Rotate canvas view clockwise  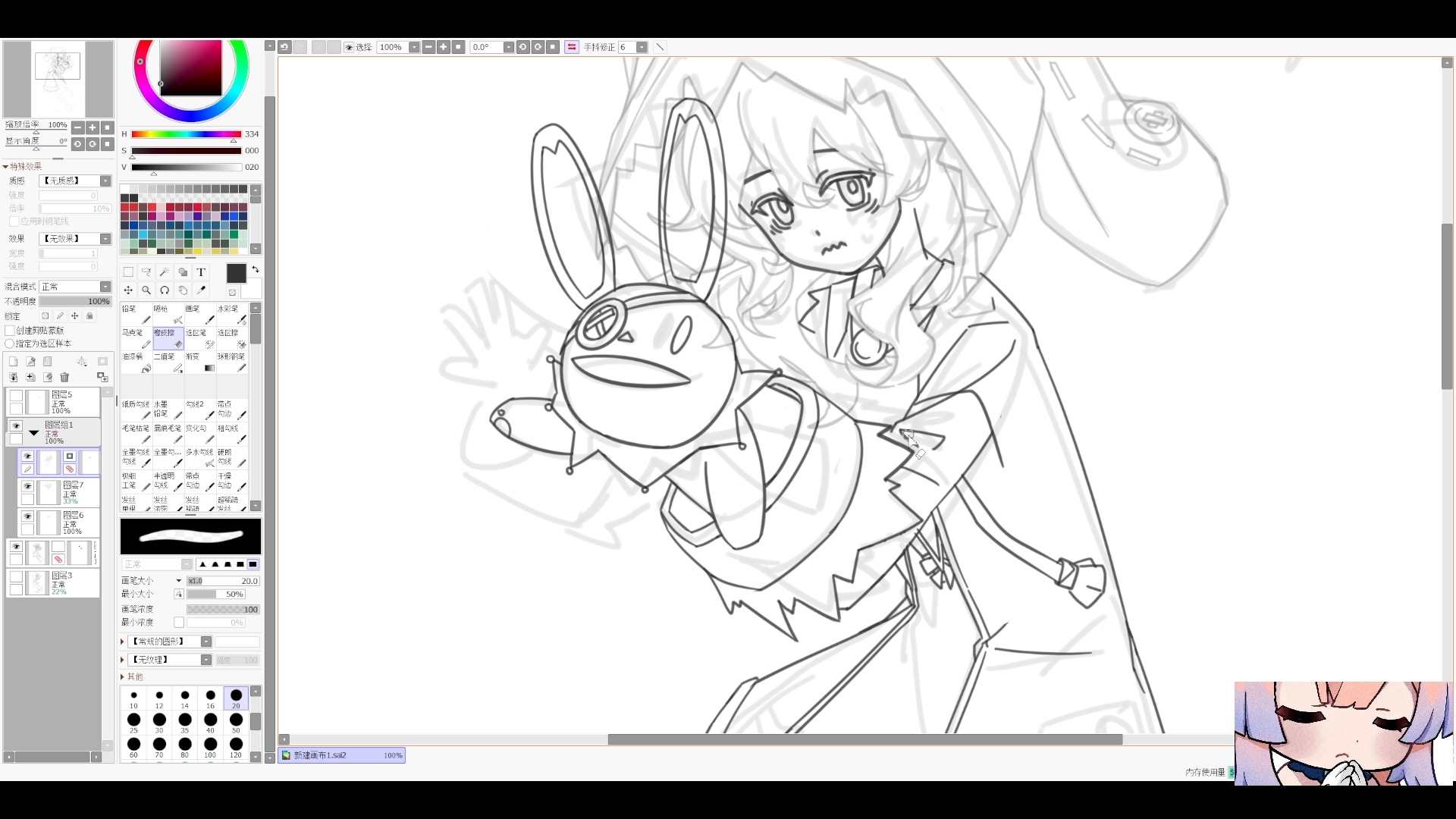538,47
